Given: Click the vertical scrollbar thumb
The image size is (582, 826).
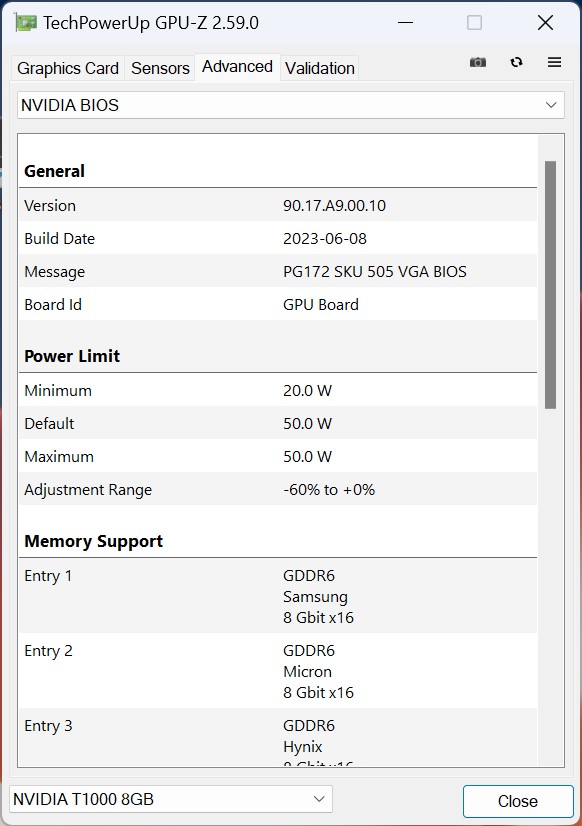Looking at the screenshot, I should pos(550,284).
